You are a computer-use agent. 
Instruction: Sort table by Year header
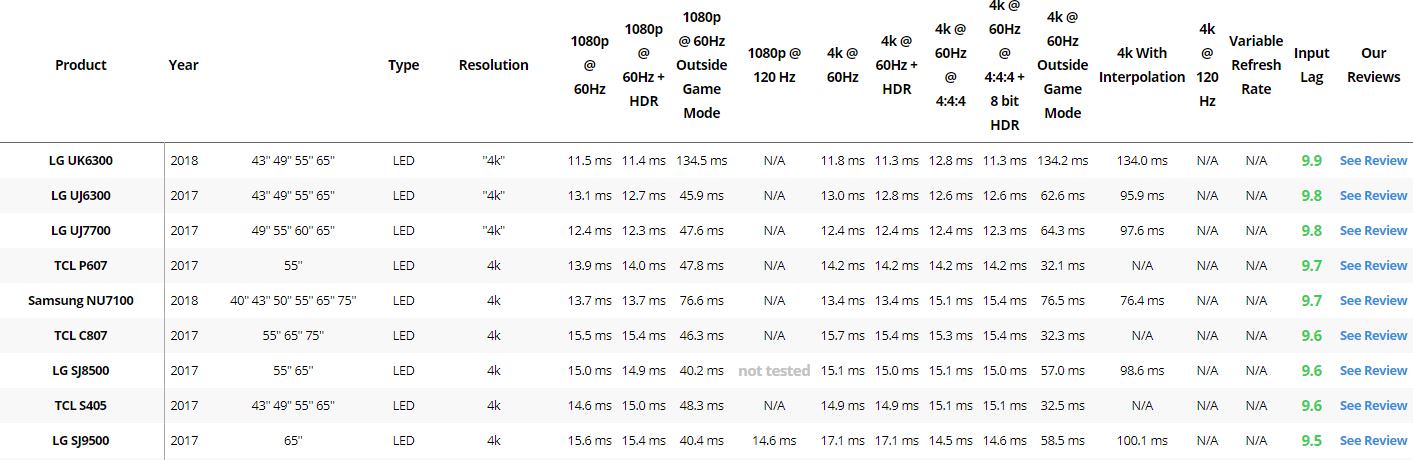[183, 65]
